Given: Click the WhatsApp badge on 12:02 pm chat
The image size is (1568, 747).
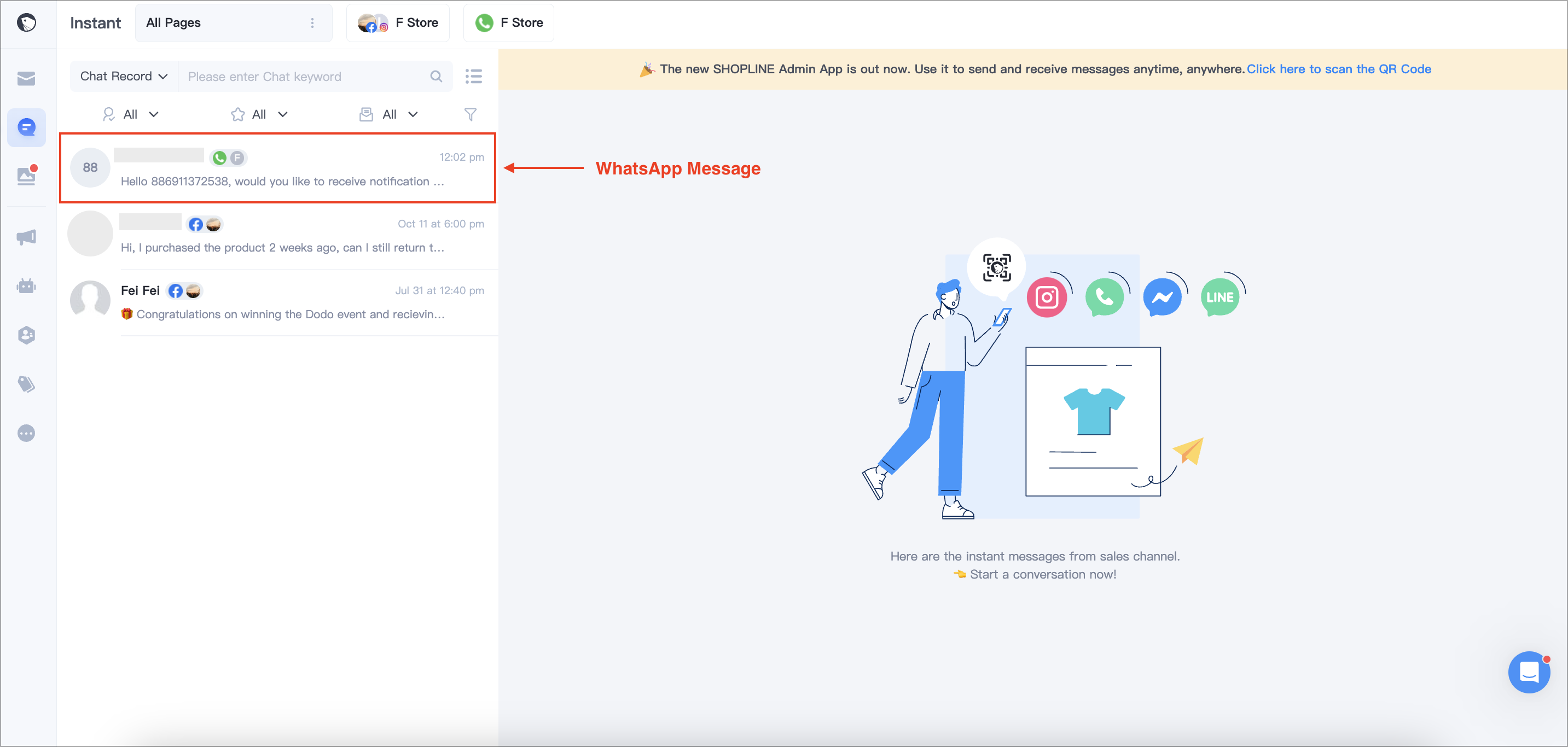Looking at the screenshot, I should pos(220,158).
